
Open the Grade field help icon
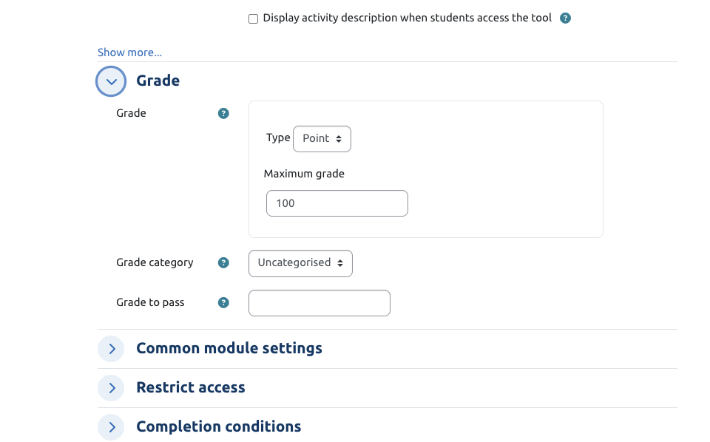pos(223,114)
